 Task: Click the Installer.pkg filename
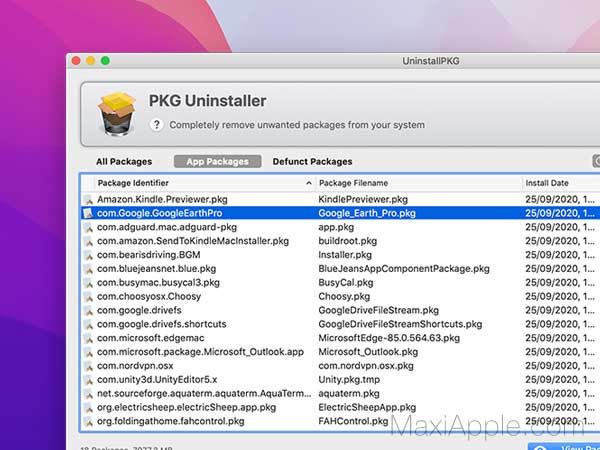tap(345, 255)
